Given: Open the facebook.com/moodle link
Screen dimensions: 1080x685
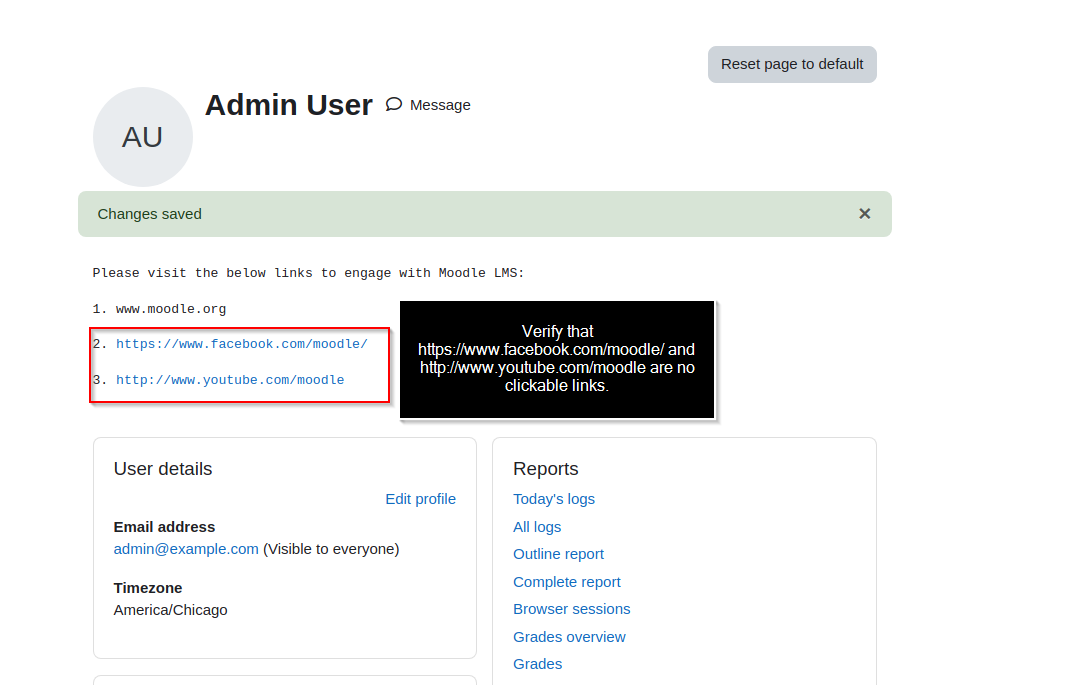Looking at the screenshot, I should pos(242,344).
